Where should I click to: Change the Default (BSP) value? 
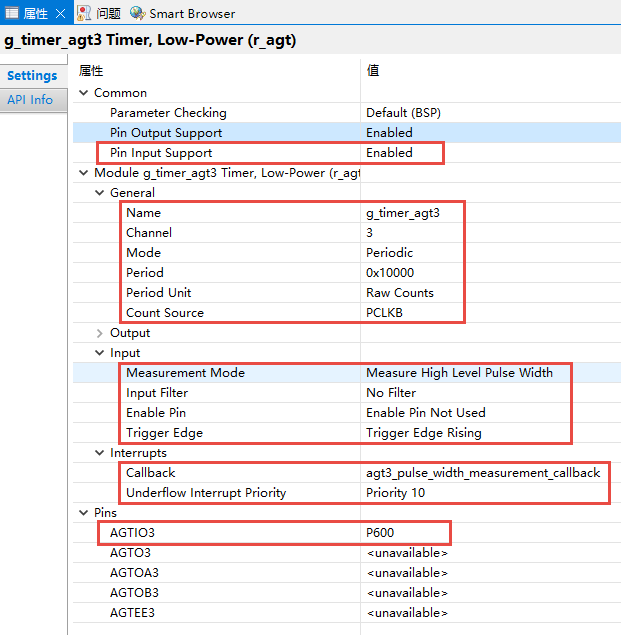403,113
